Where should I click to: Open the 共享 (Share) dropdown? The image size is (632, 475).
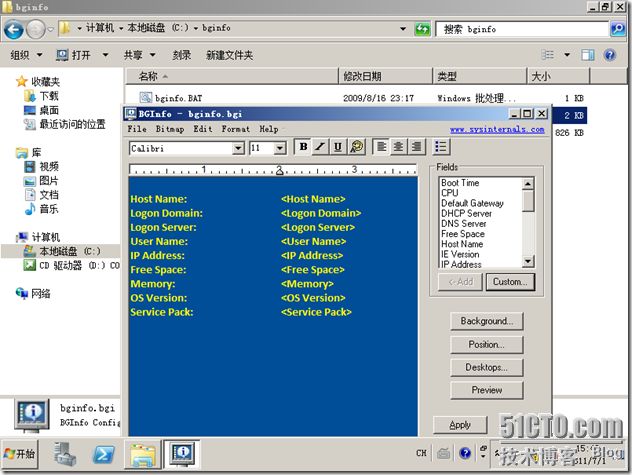(139, 55)
